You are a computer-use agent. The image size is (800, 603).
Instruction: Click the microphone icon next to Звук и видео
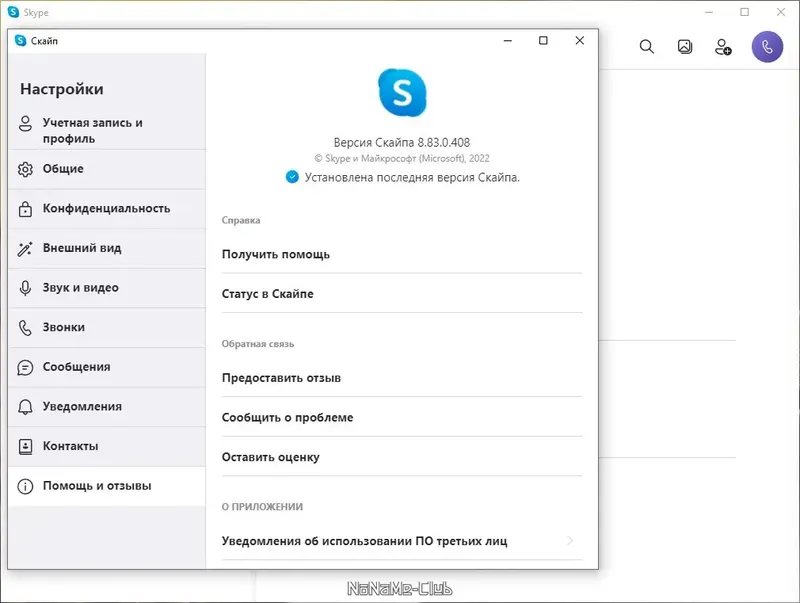pyautogui.click(x=25, y=288)
